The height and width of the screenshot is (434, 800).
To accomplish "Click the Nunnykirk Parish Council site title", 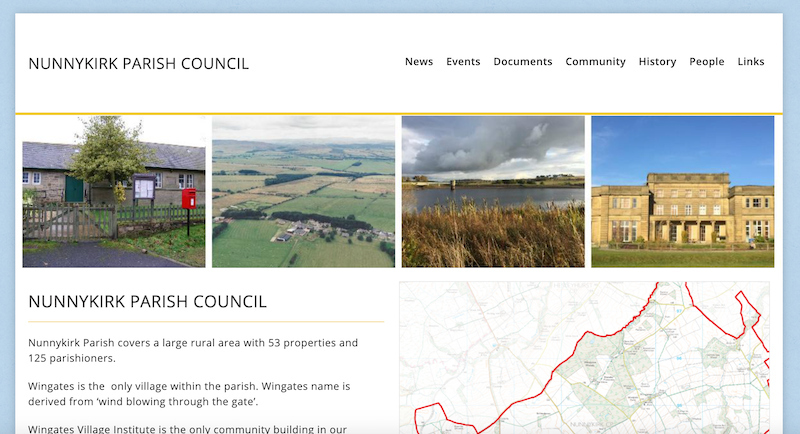I will [139, 64].
